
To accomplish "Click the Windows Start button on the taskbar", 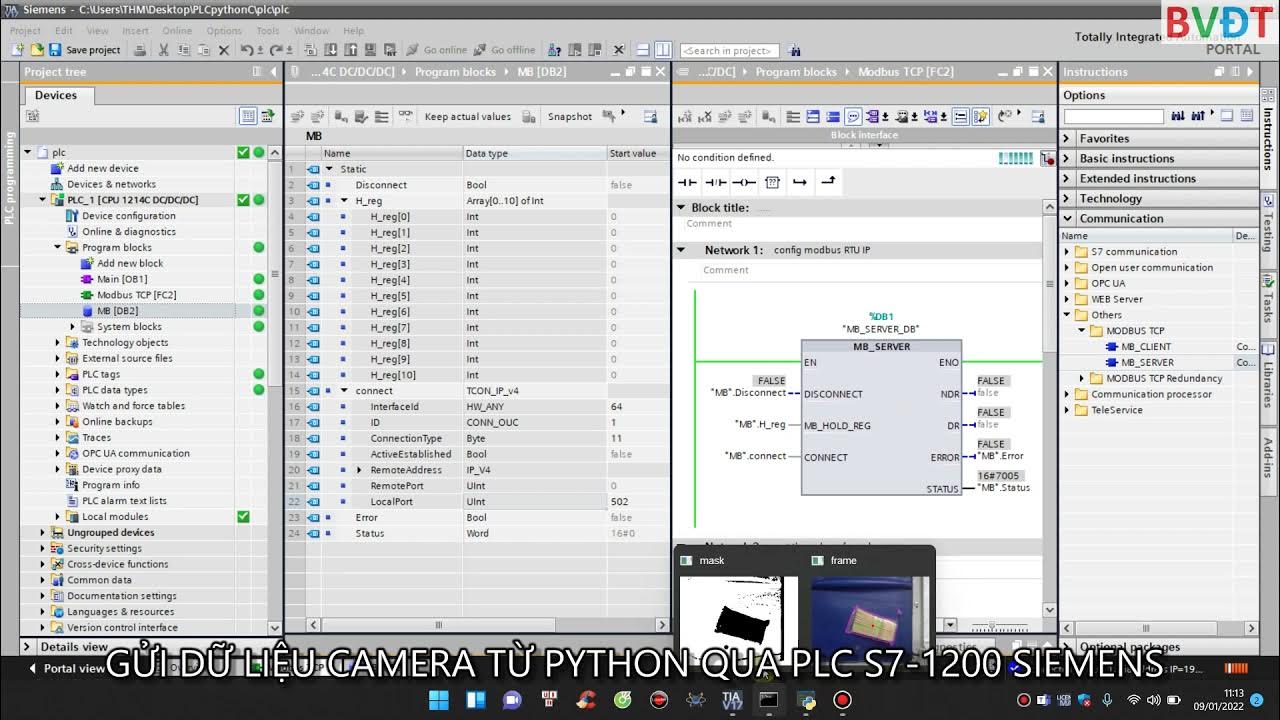I will click(438, 700).
